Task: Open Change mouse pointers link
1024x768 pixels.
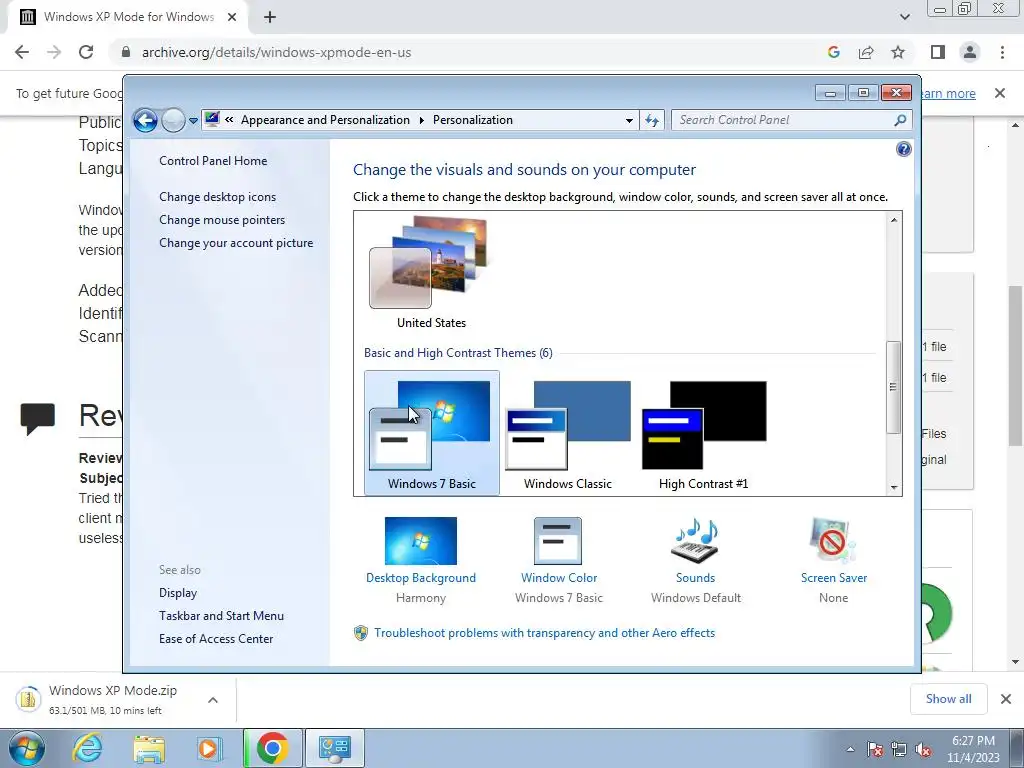Action: tap(222, 220)
